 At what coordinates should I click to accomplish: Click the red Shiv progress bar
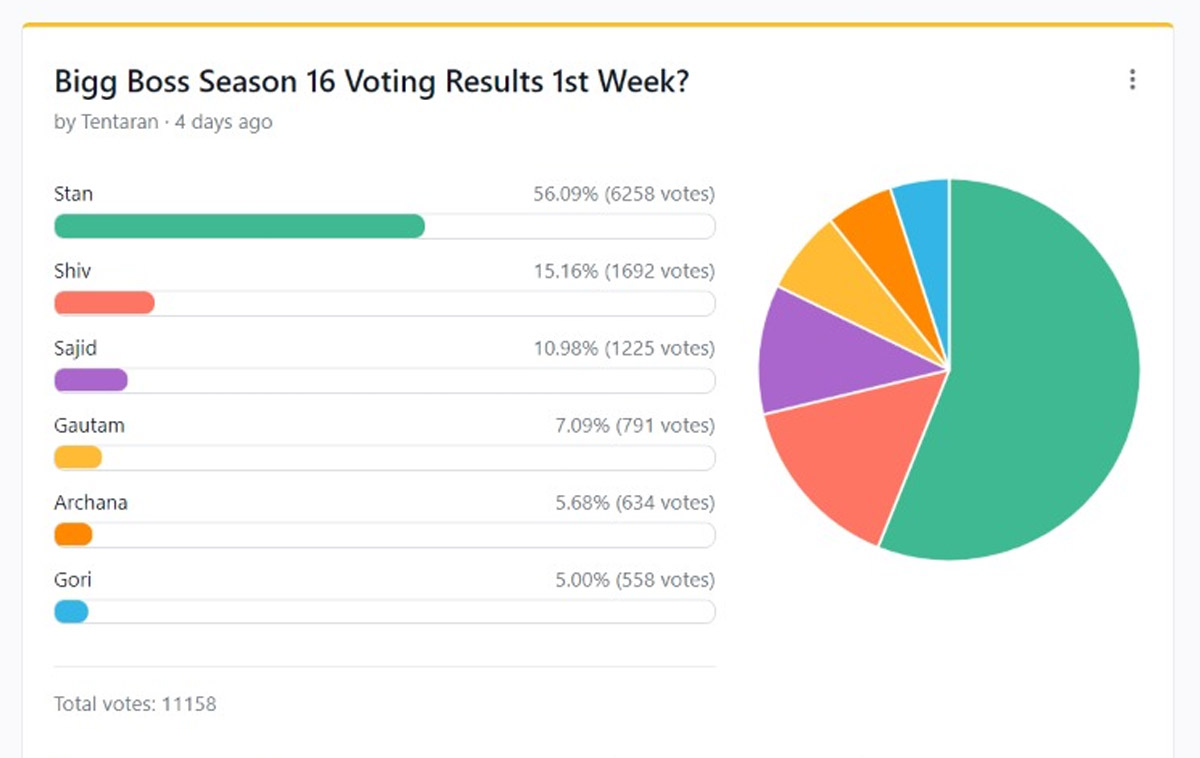(x=104, y=303)
